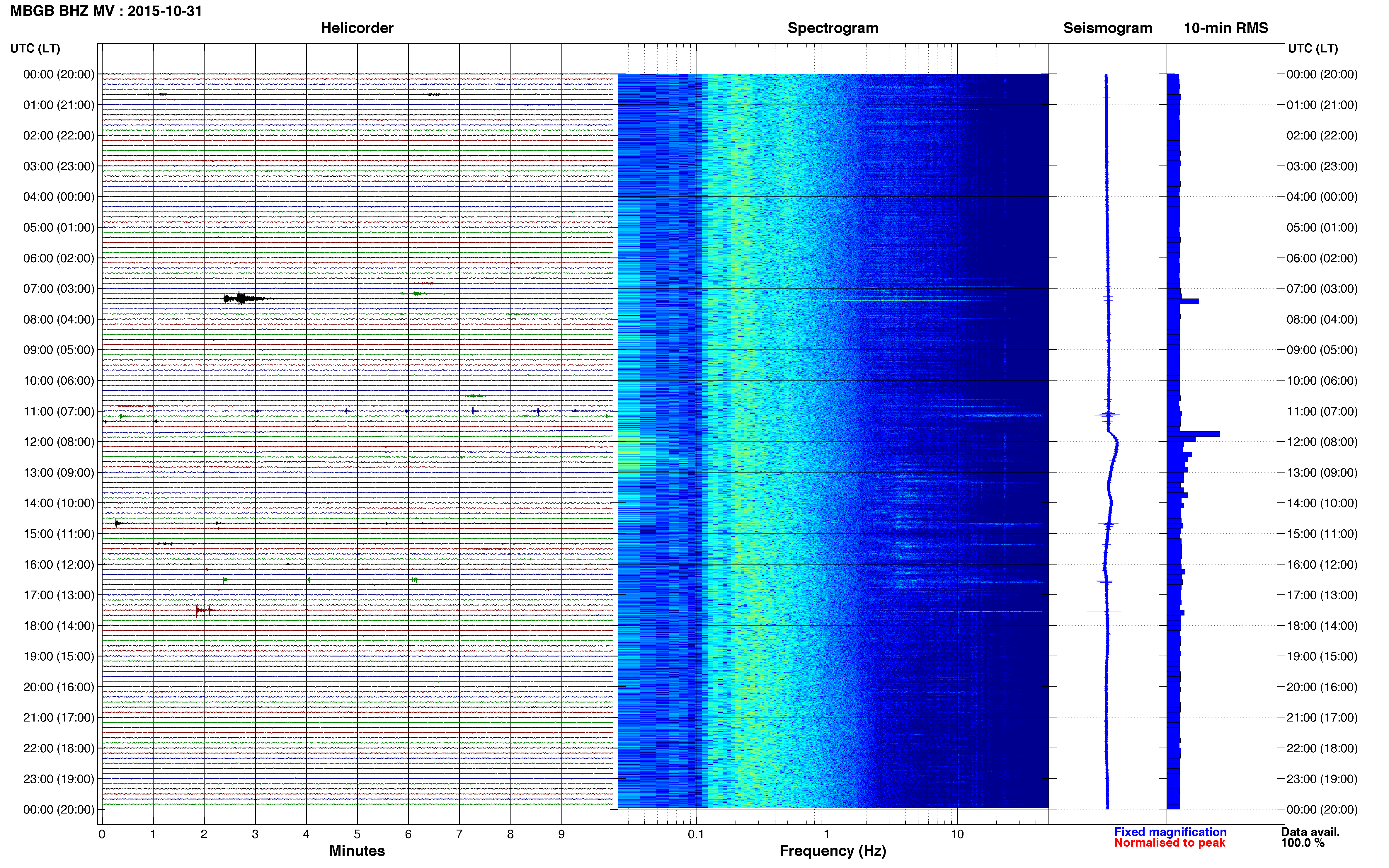Screen dimensions: 1389x868
Task: Click the seismogram spike just after 07:00
Action: point(1109,300)
